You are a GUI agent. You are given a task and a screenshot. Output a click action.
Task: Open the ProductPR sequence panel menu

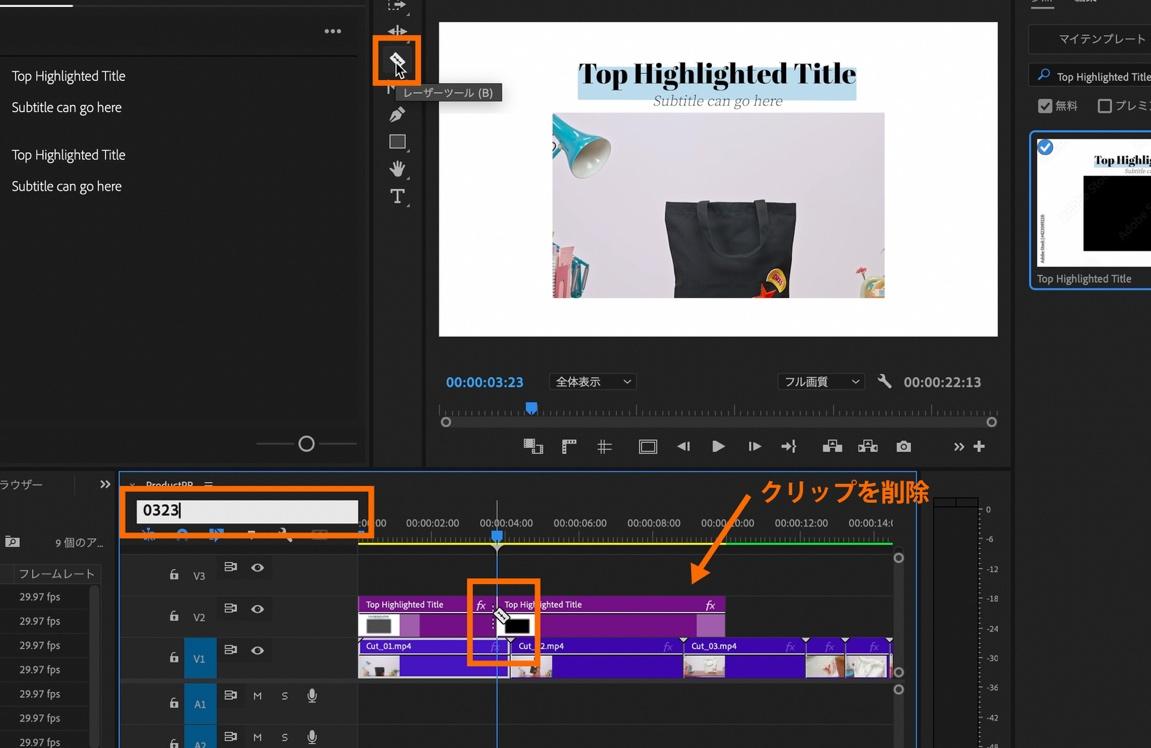point(208,484)
